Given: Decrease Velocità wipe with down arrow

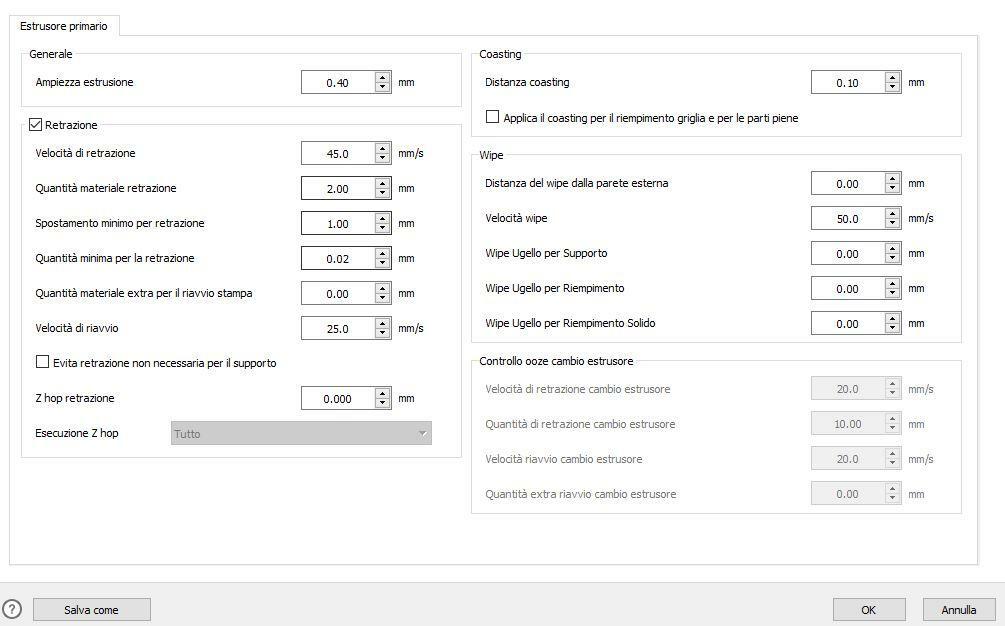Looking at the screenshot, I should point(892,223).
